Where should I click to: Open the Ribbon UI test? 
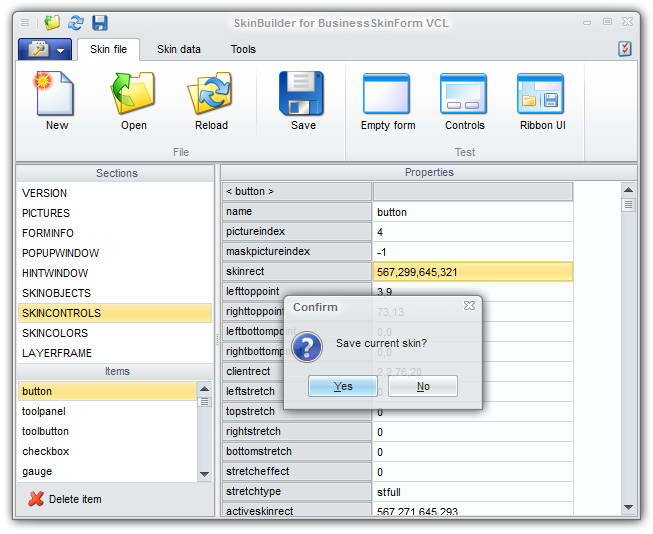point(541,95)
